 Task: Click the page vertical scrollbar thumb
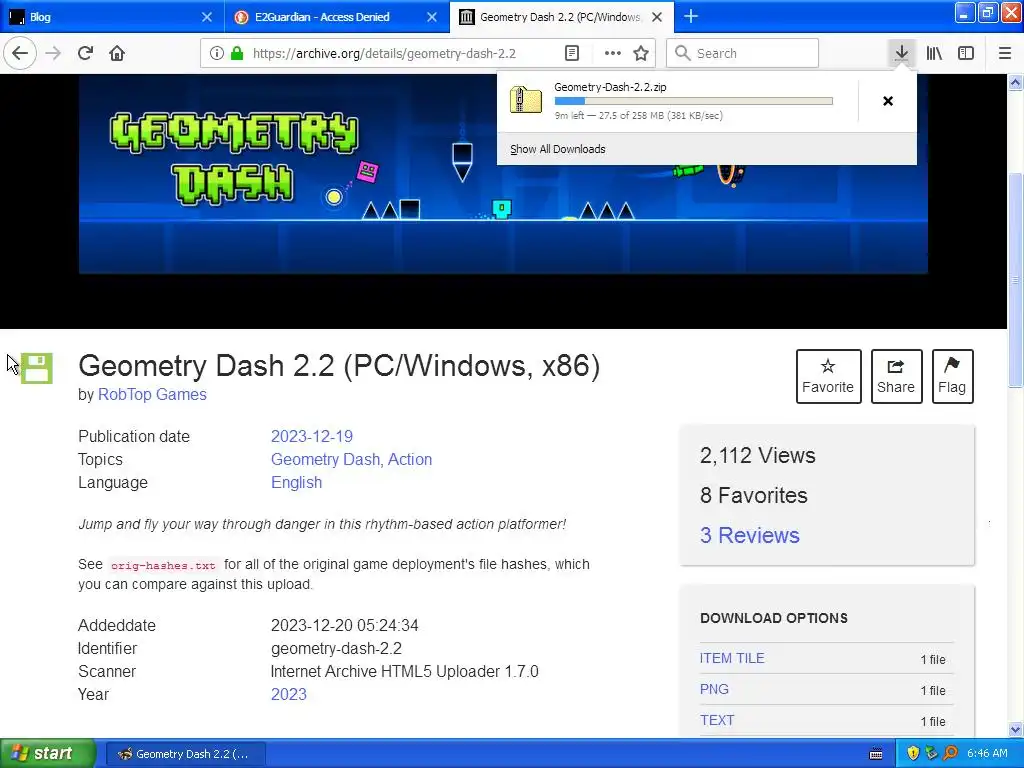click(x=1015, y=280)
